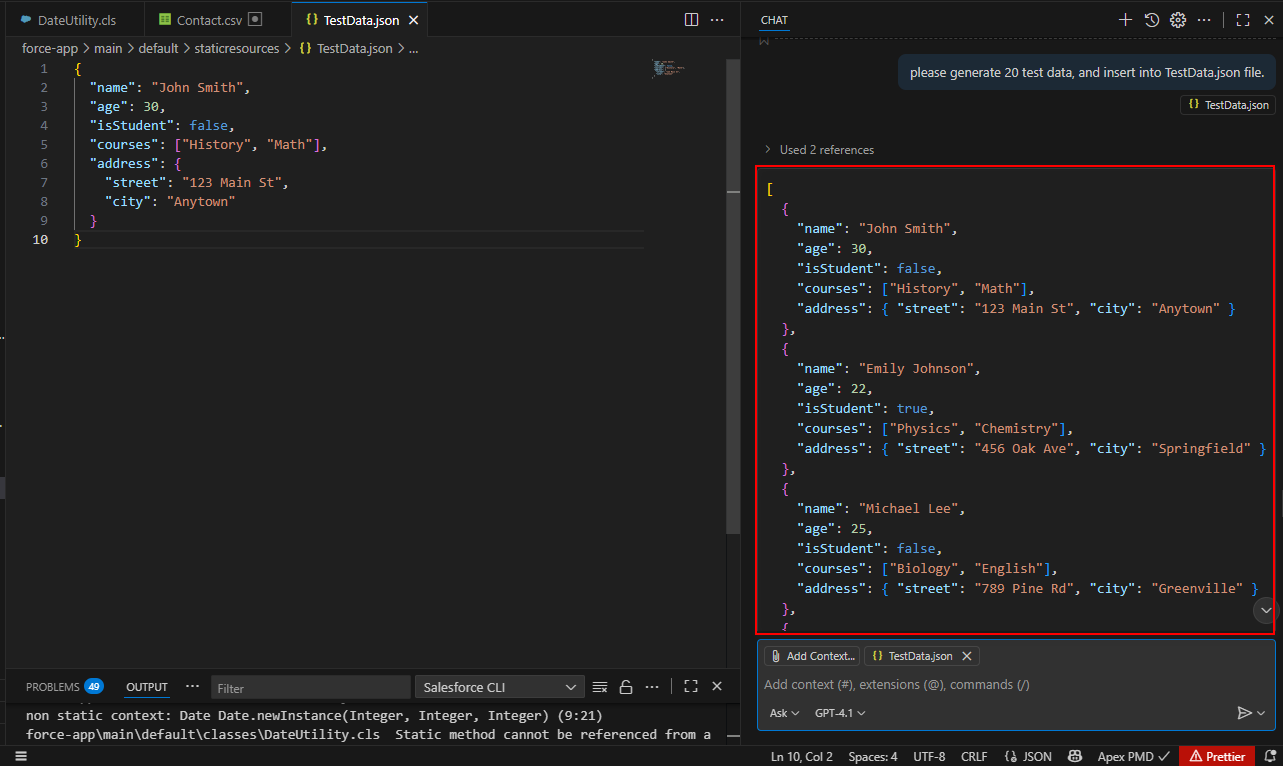The height and width of the screenshot is (766, 1283).
Task: Remove TestData.json from chat context
Action: coord(966,656)
